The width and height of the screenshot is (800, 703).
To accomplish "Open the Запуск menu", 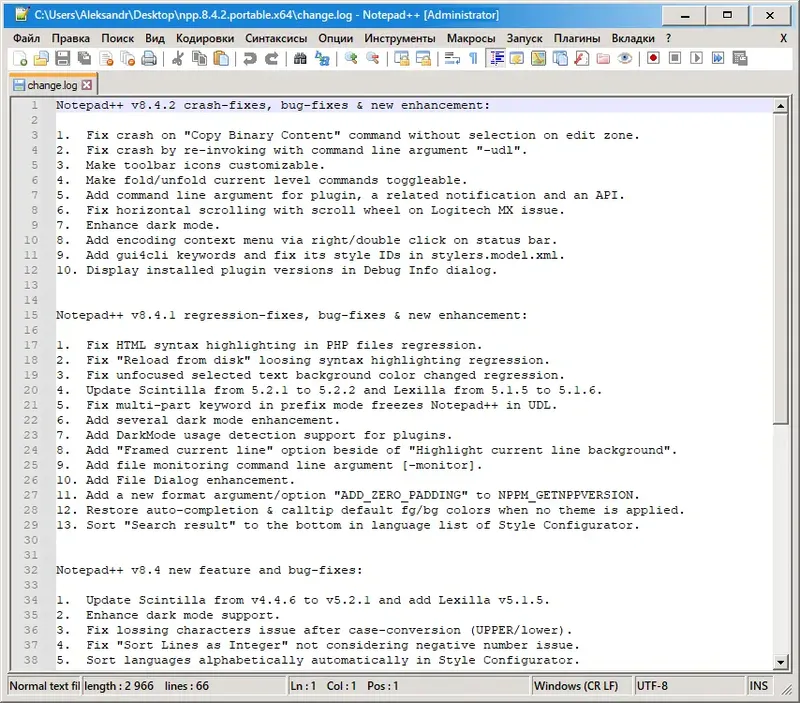I will tap(524, 38).
